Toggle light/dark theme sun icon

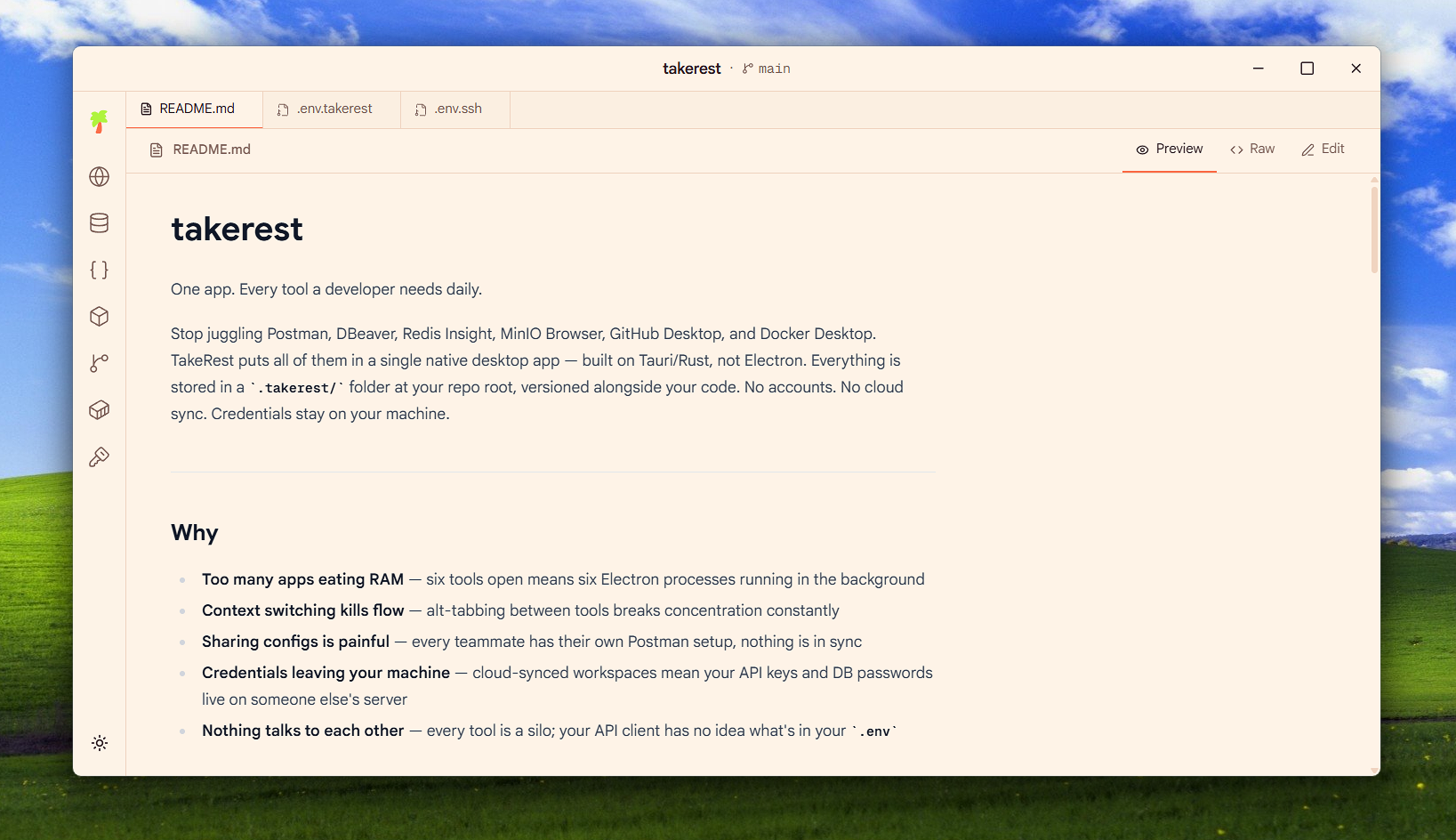click(100, 743)
